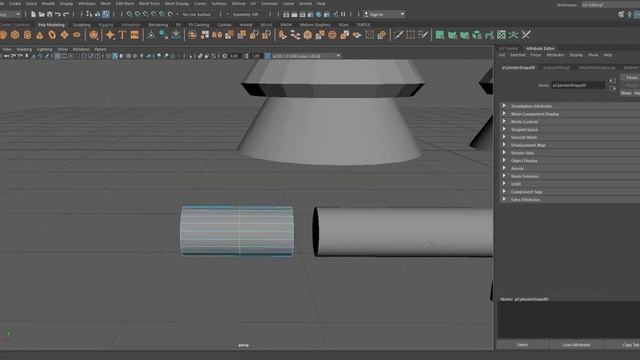Image resolution: width=640 pixels, height=360 pixels.
Task: Click the highlighted select-by-component mode icon
Action: (x=106, y=14)
